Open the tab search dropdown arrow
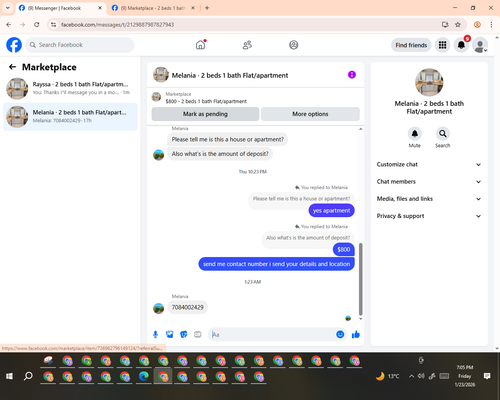Image resolution: width=500 pixels, height=400 pixels. pos(8,8)
